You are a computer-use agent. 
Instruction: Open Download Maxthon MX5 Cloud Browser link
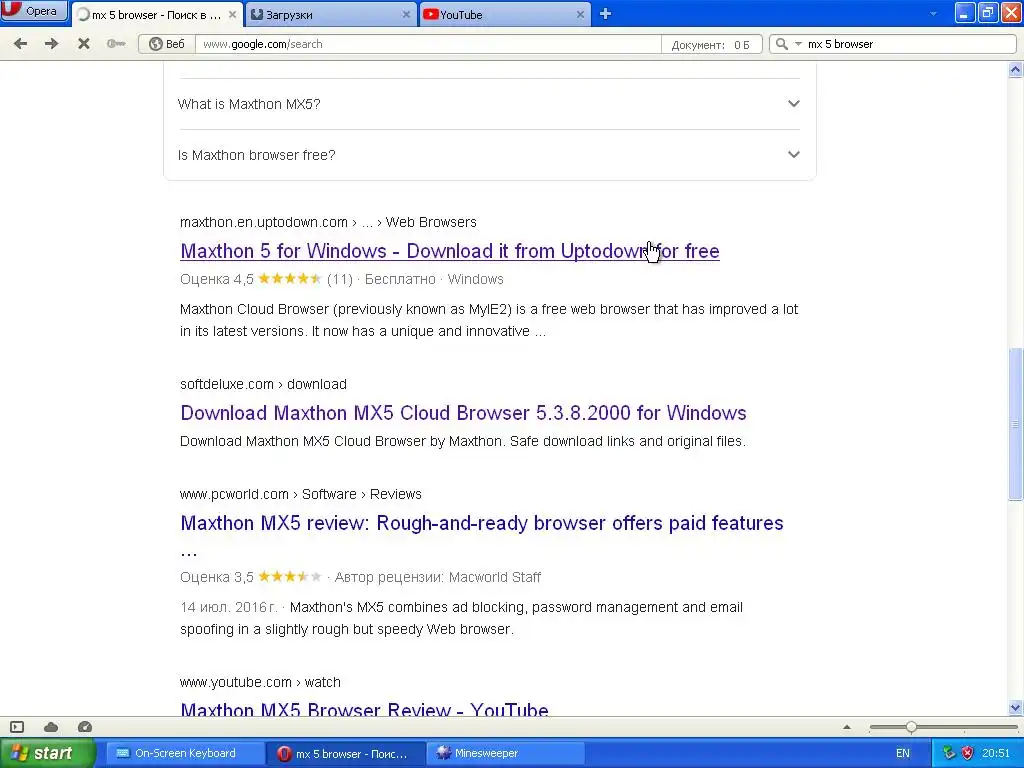[463, 413]
